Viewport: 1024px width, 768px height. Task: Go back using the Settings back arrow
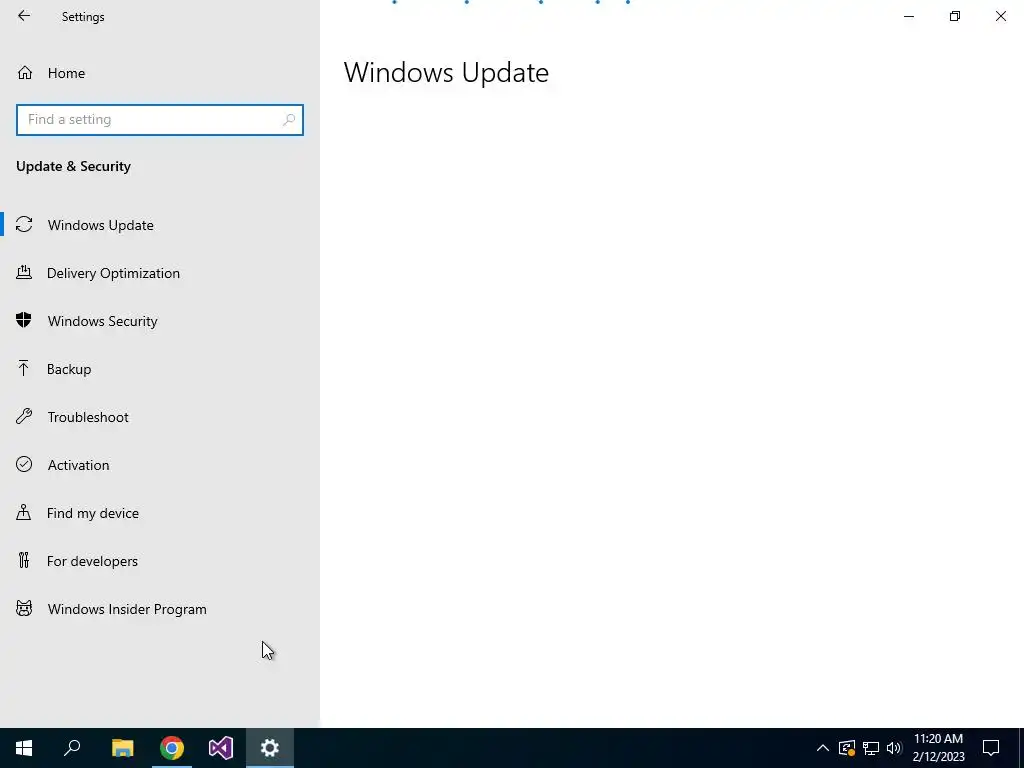24,16
